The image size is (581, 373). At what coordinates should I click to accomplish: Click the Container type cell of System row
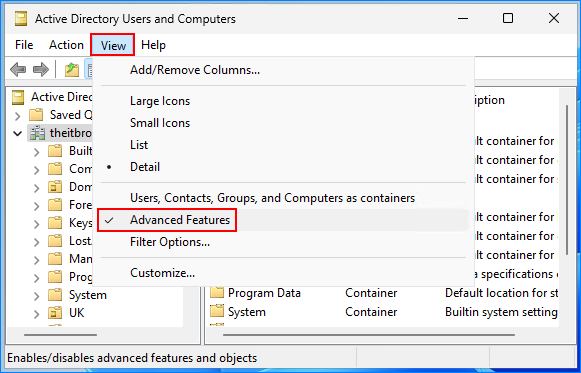coord(371,312)
